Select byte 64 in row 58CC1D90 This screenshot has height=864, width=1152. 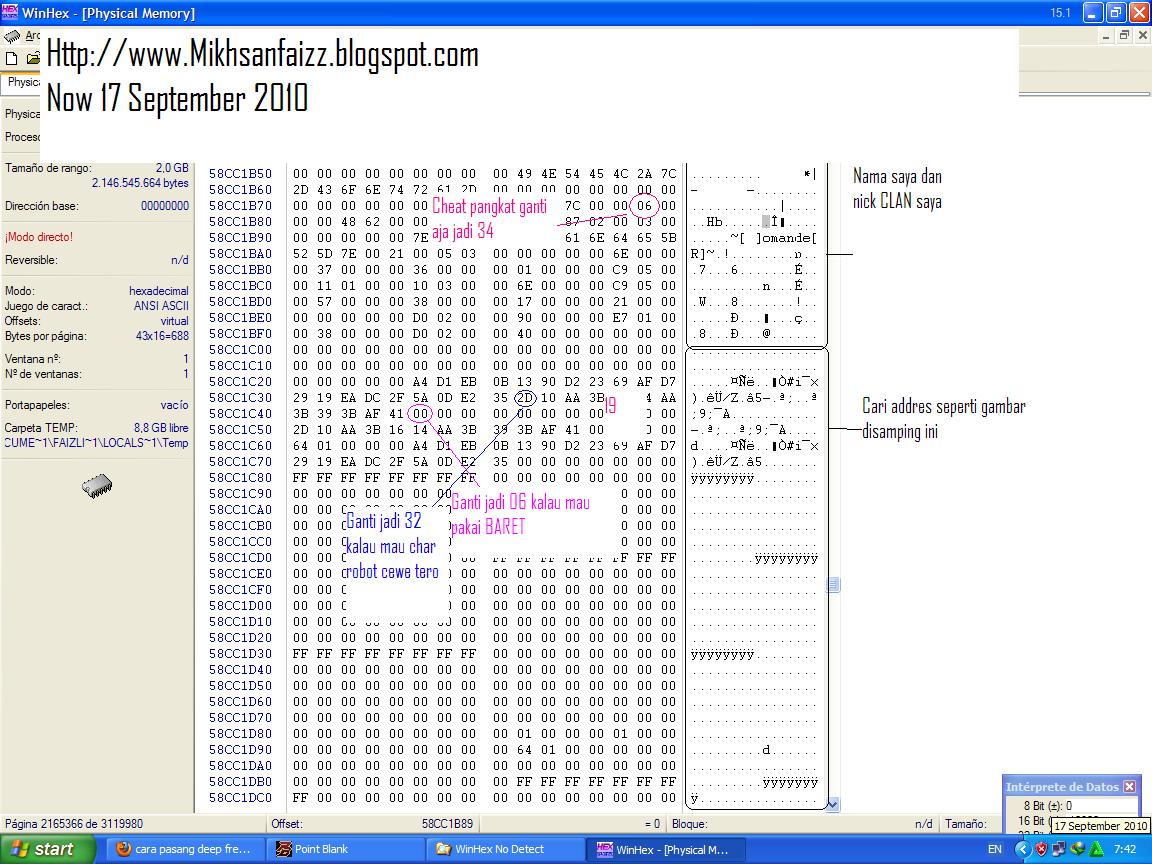coord(525,749)
